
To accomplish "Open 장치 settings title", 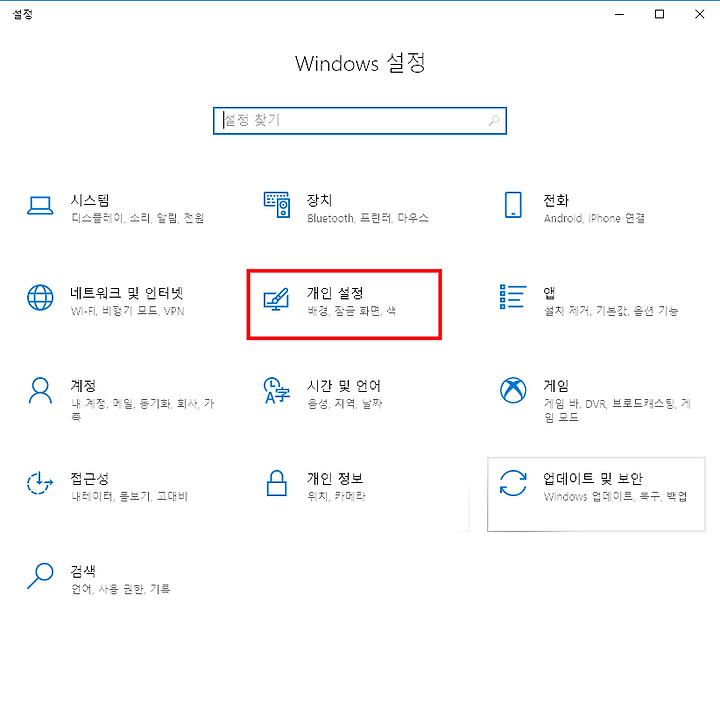I will [320, 200].
